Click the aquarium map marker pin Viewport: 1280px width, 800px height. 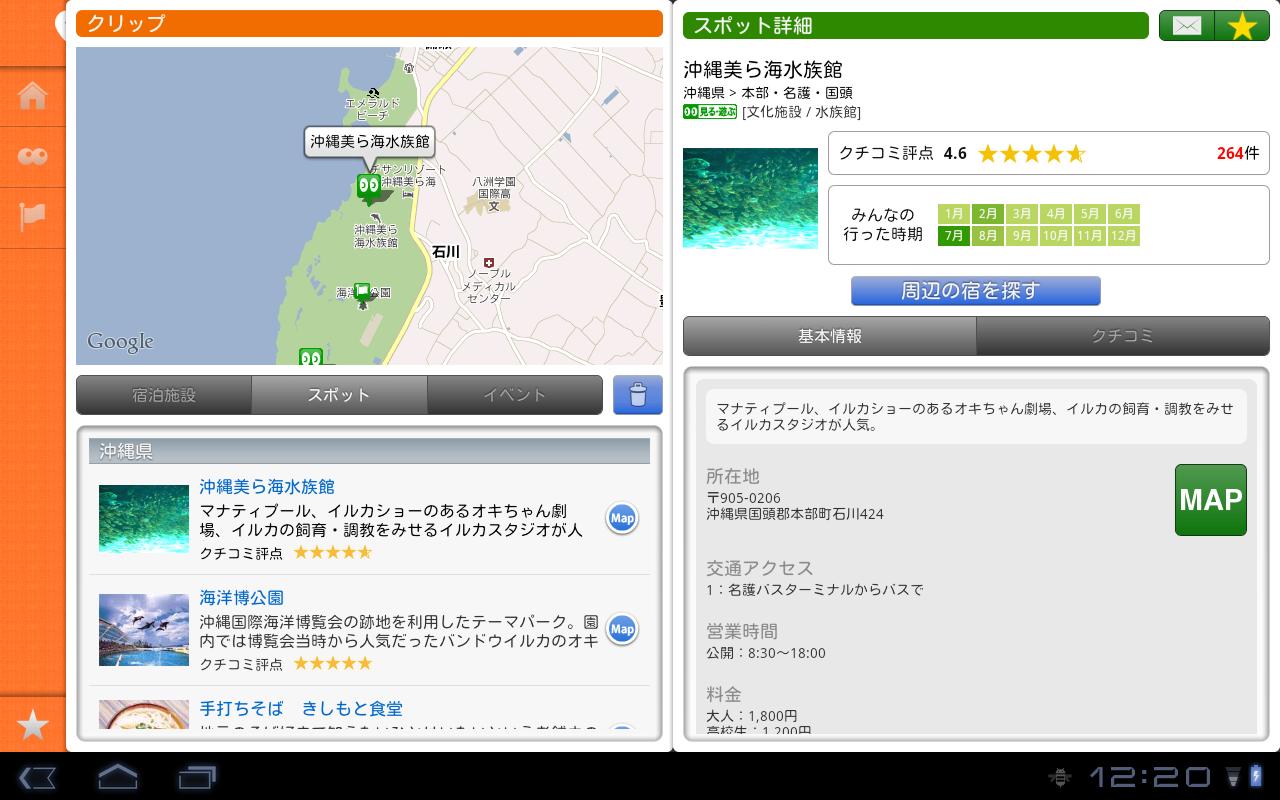click(x=369, y=186)
